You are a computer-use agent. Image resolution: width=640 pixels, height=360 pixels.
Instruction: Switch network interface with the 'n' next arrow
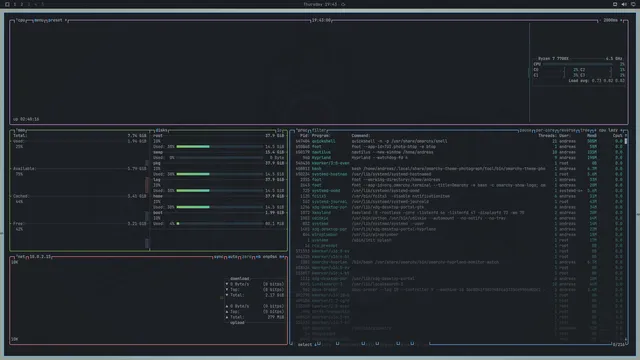click(x=282, y=257)
